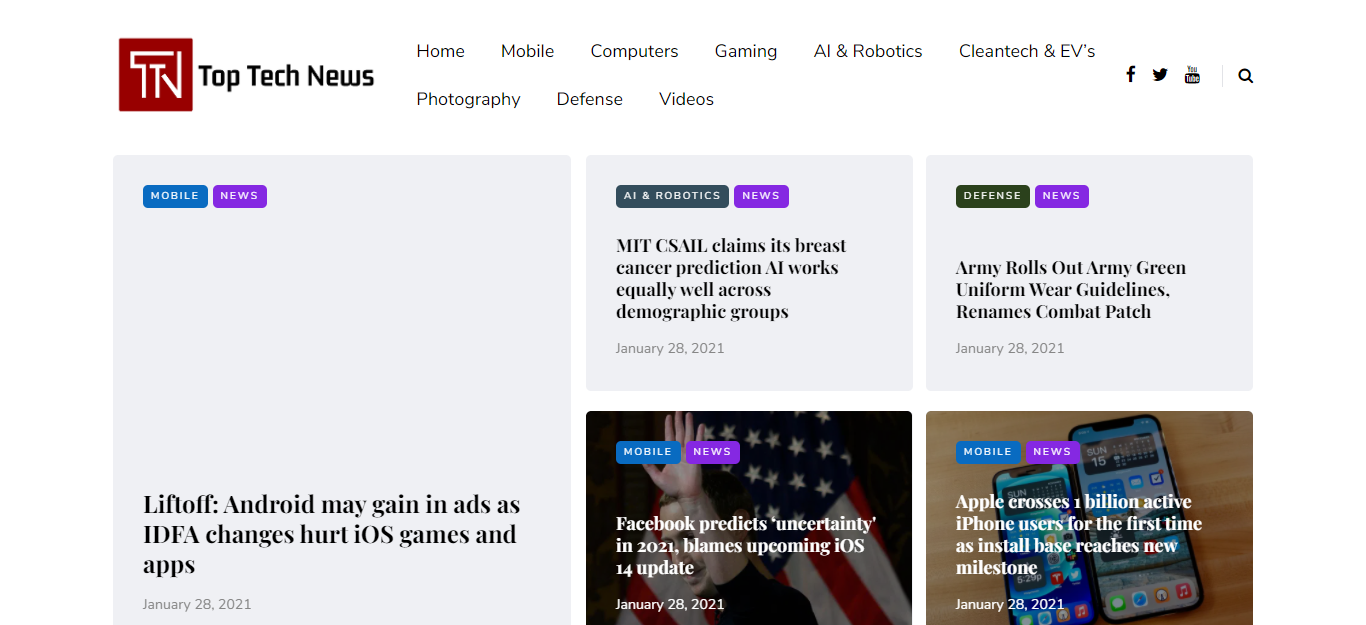Open the Liftoff Android IDFA article
The image size is (1366, 625).
tap(331, 533)
